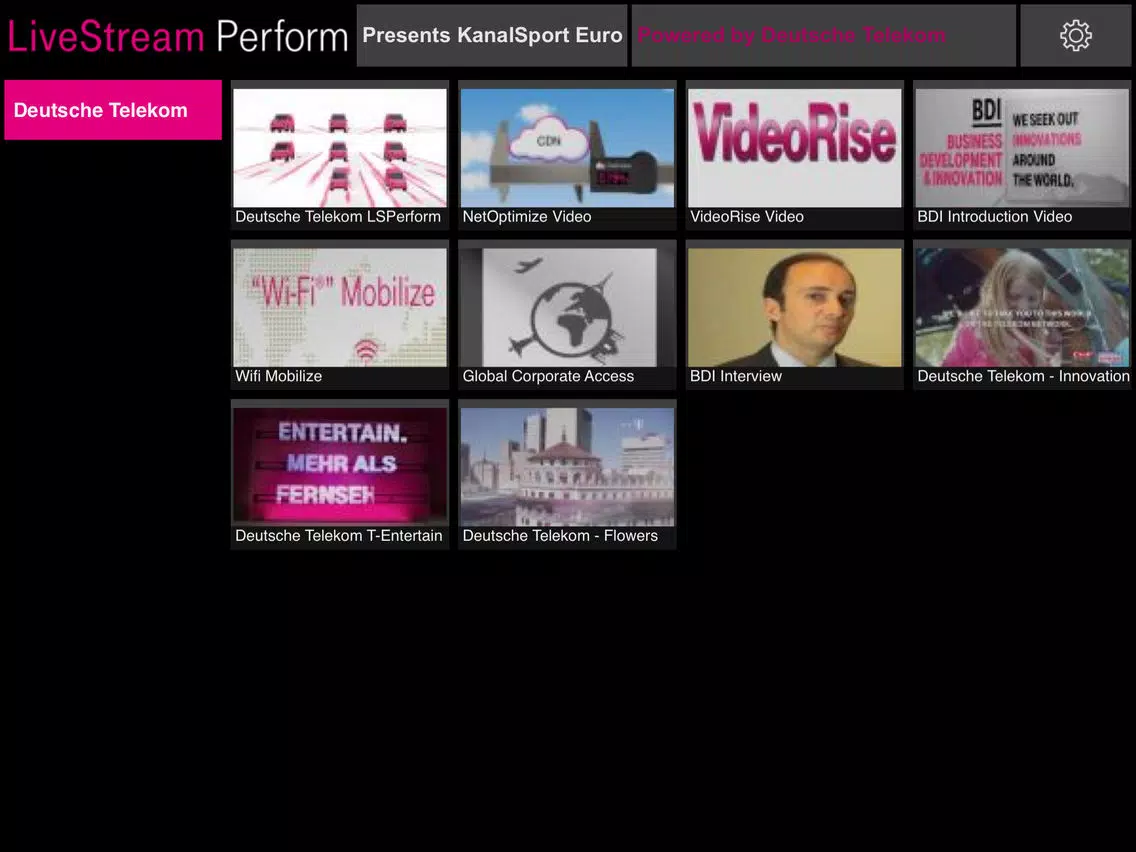This screenshot has height=852, width=1136.
Task: Click the LiveStream Perform logo
Action: (178, 36)
